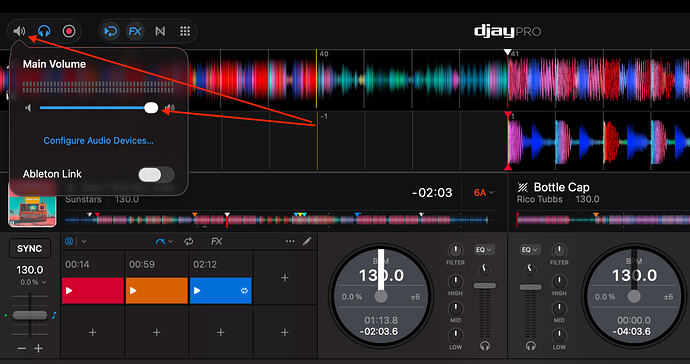Viewport: 690px width, 364px height.
Task: Click the deck 1 LOW EQ knob
Action: tap(455, 335)
